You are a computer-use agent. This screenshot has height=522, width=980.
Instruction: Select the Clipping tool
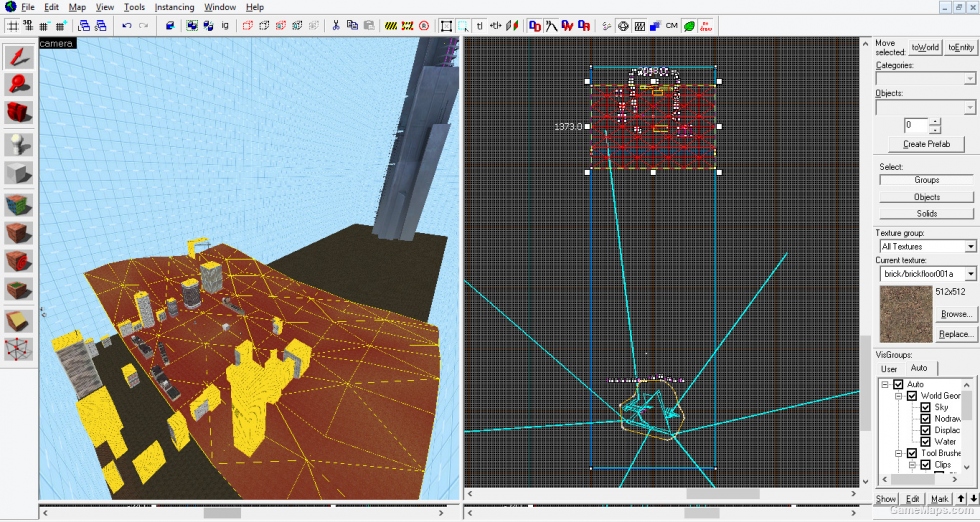coord(19,321)
